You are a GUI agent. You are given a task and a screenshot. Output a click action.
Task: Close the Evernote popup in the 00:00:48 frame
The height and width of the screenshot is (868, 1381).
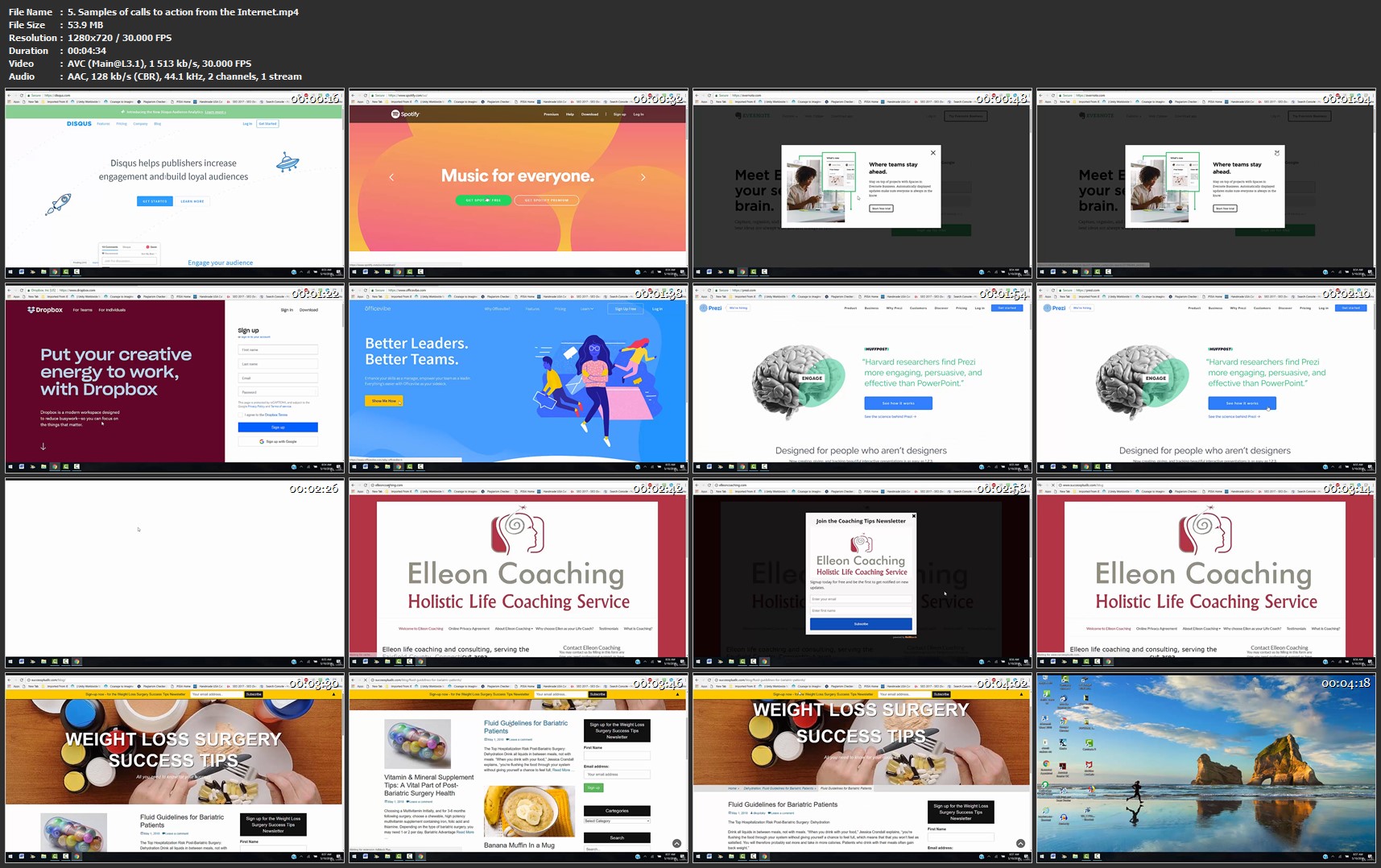933,152
